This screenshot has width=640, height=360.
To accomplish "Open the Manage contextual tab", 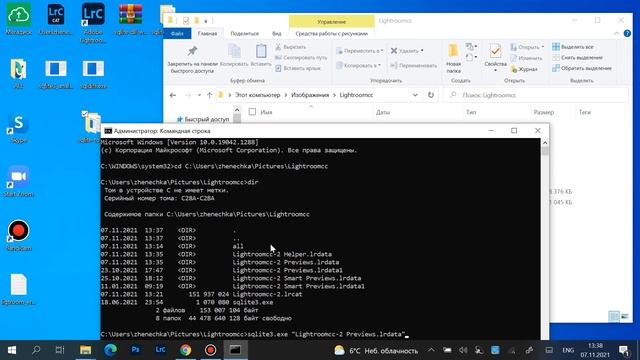I will tap(331, 22).
